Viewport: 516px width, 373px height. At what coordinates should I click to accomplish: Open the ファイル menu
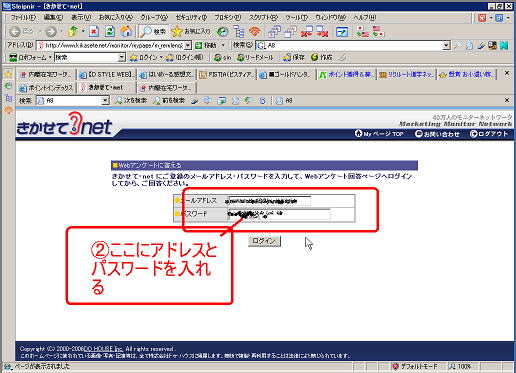coord(23,17)
